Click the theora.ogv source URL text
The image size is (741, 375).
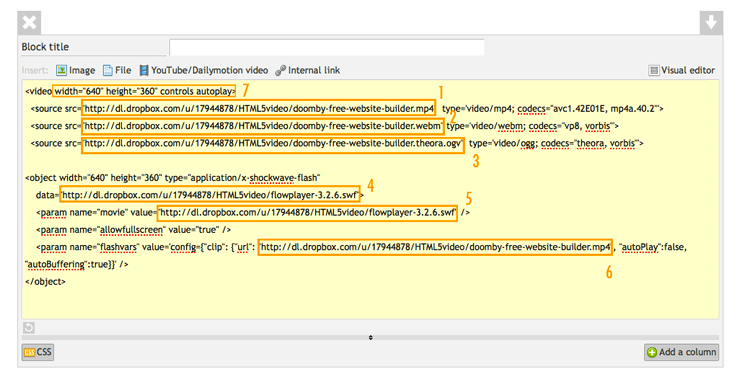pyautogui.click(x=273, y=144)
